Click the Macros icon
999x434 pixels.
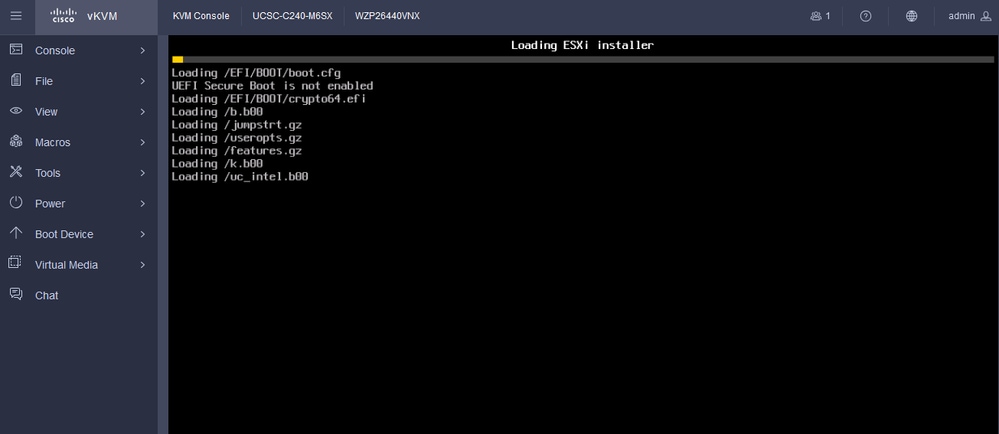pos(17,141)
